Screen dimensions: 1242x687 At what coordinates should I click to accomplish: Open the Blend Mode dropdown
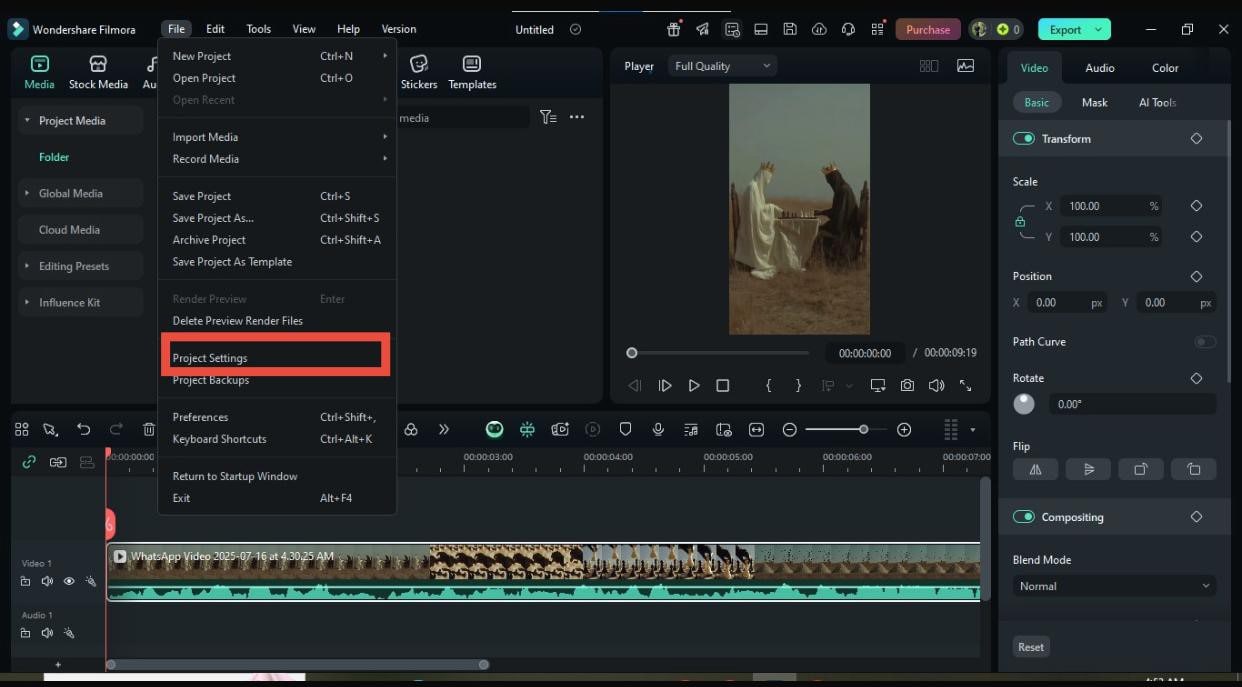pyautogui.click(x=1114, y=586)
